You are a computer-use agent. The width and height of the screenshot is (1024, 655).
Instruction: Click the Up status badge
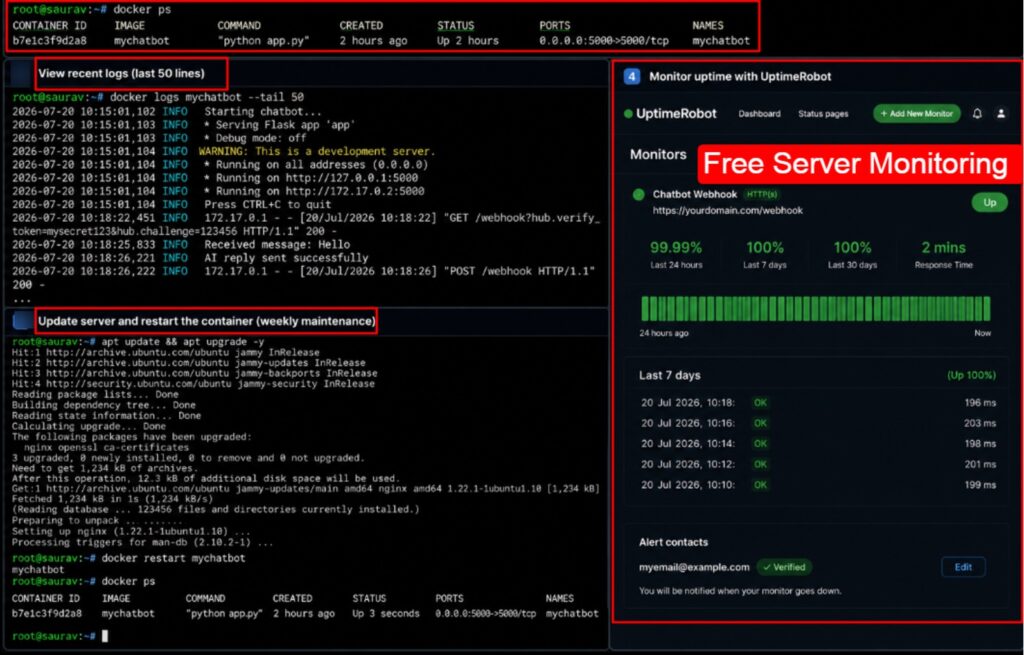pos(989,202)
